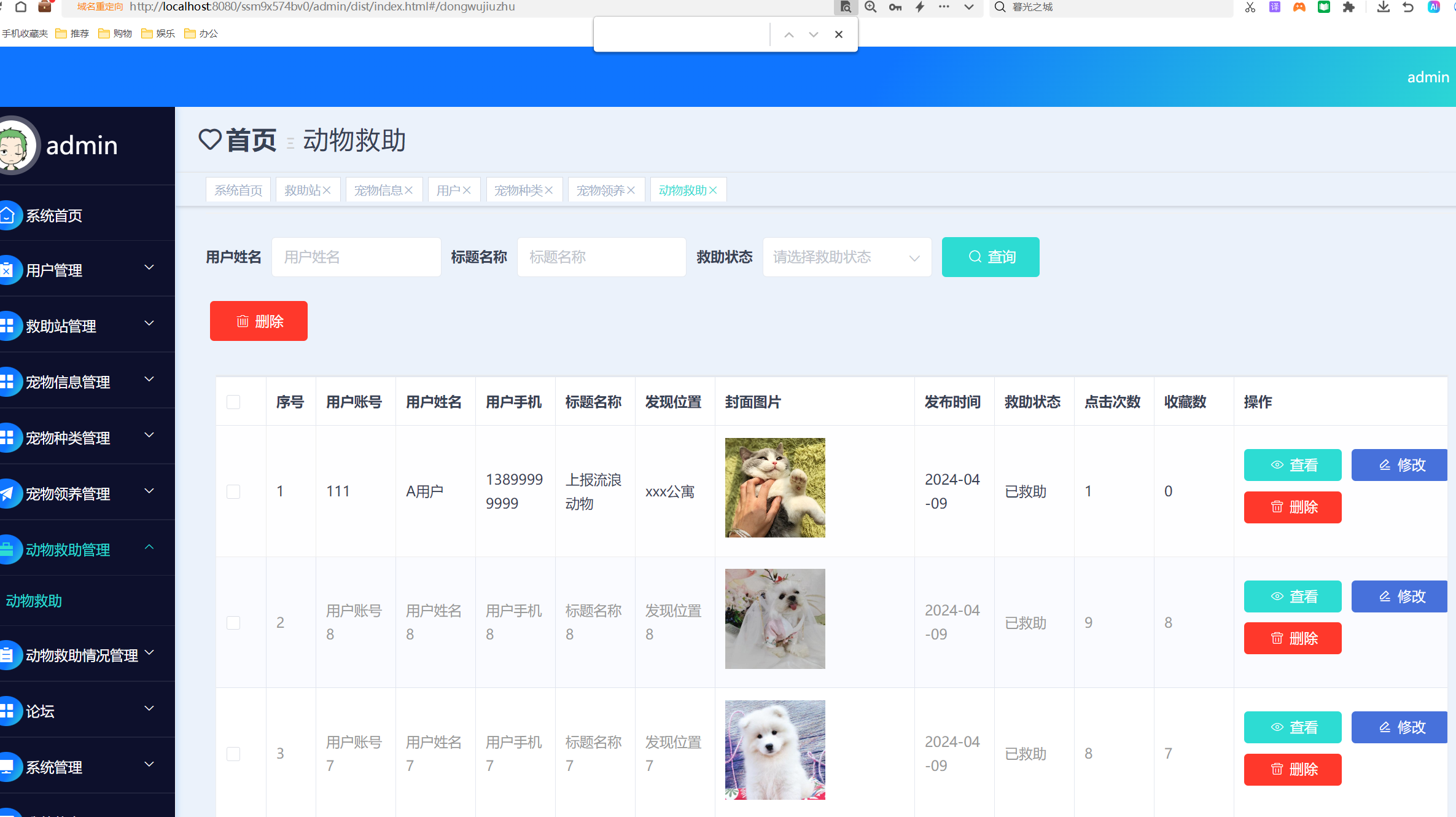Click the 用户管理 sidebar icon
Viewport: 1456px width, 817px height.
(x=7, y=270)
